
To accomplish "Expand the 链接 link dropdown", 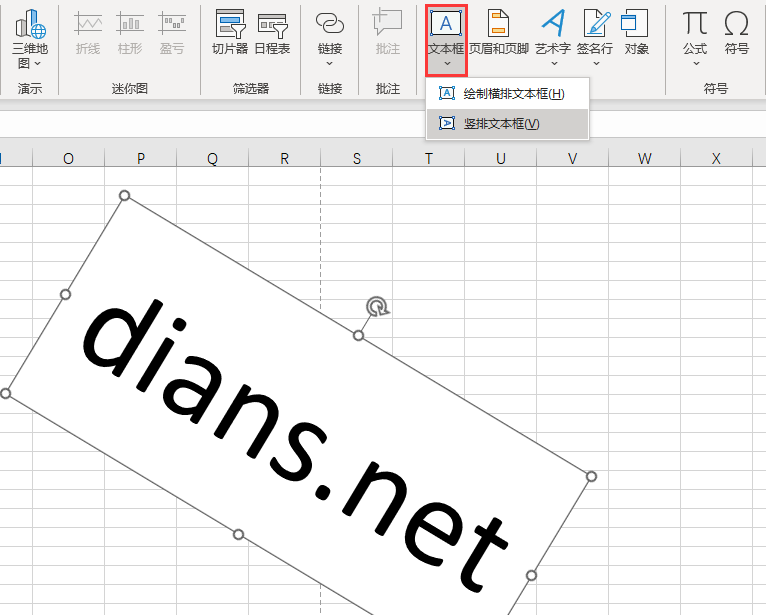I will tap(329, 64).
